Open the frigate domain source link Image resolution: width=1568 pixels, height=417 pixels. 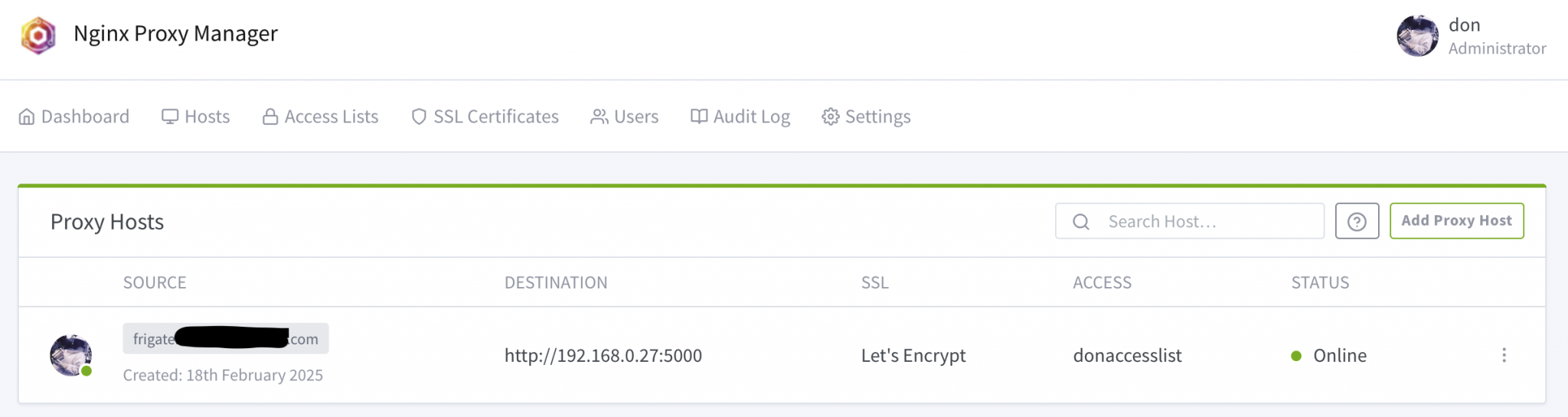(x=225, y=339)
